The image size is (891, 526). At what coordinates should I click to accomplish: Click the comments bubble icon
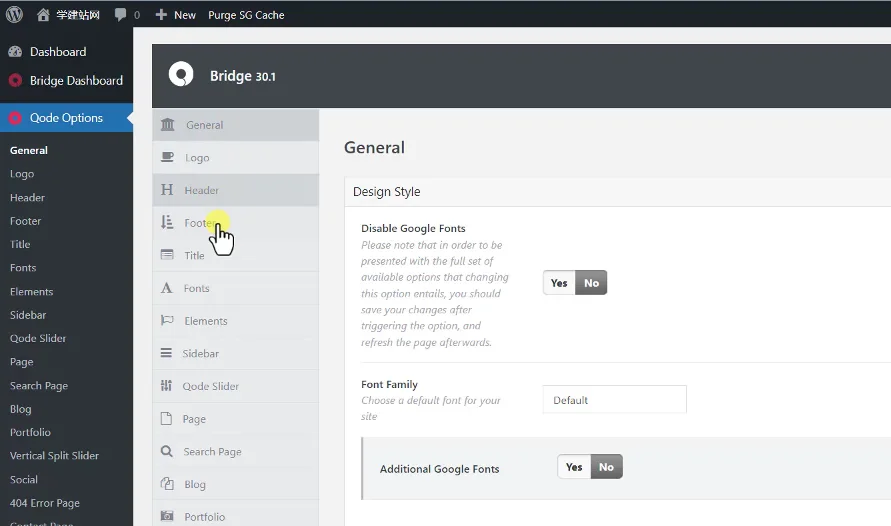[121, 15]
